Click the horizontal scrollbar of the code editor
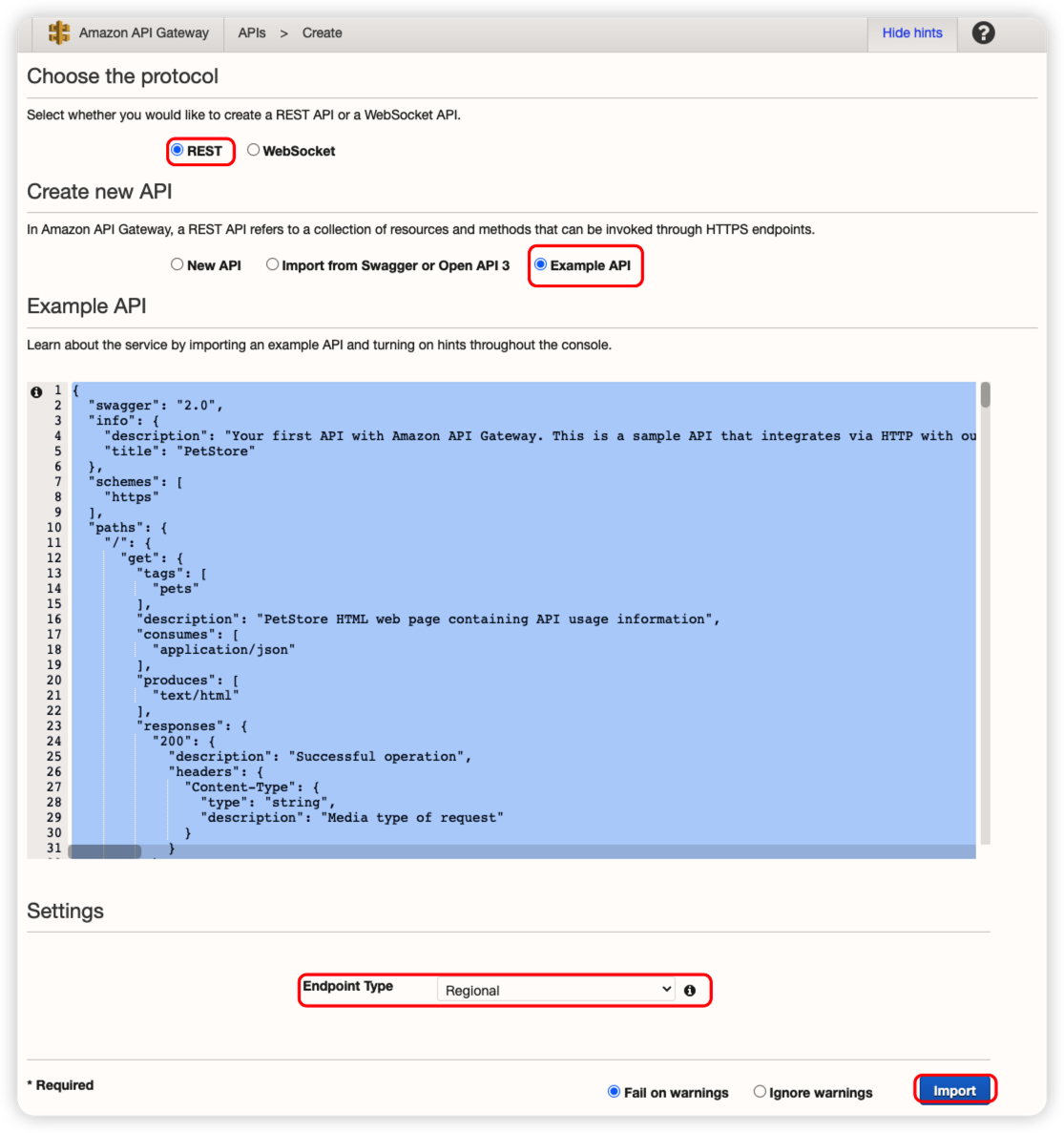Screen dimensions: 1064x1133 [x=105, y=851]
